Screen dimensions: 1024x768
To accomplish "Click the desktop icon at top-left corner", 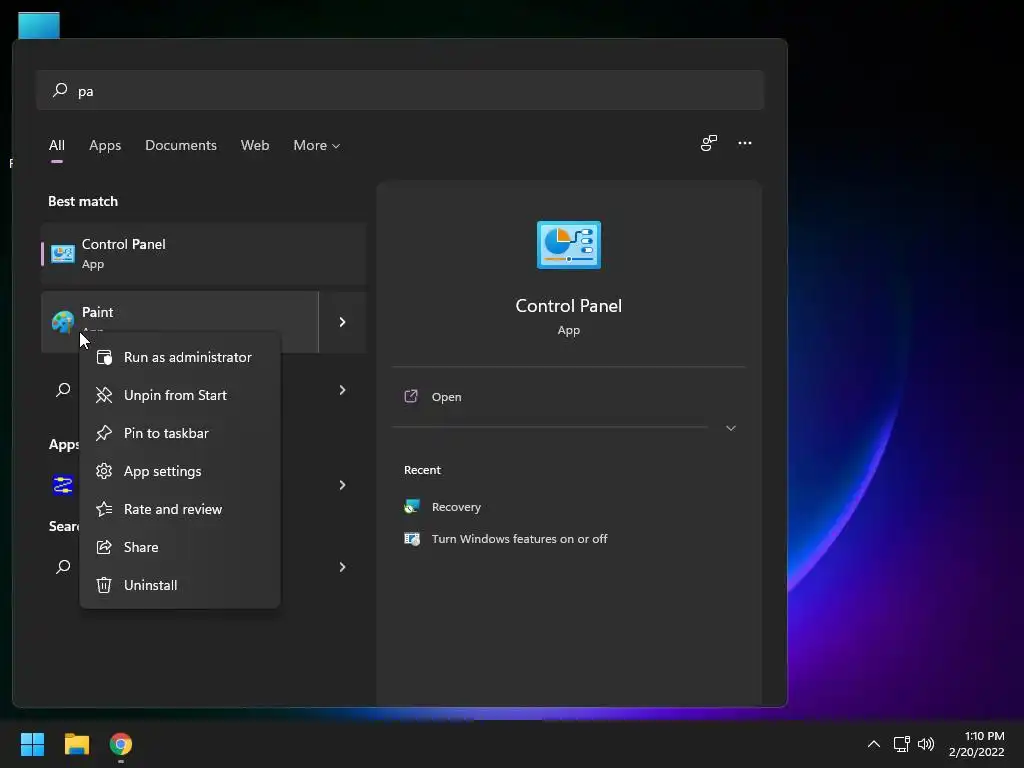I will tap(39, 25).
